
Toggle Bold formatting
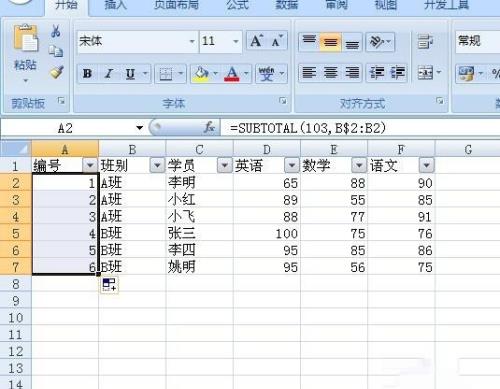click(87, 74)
